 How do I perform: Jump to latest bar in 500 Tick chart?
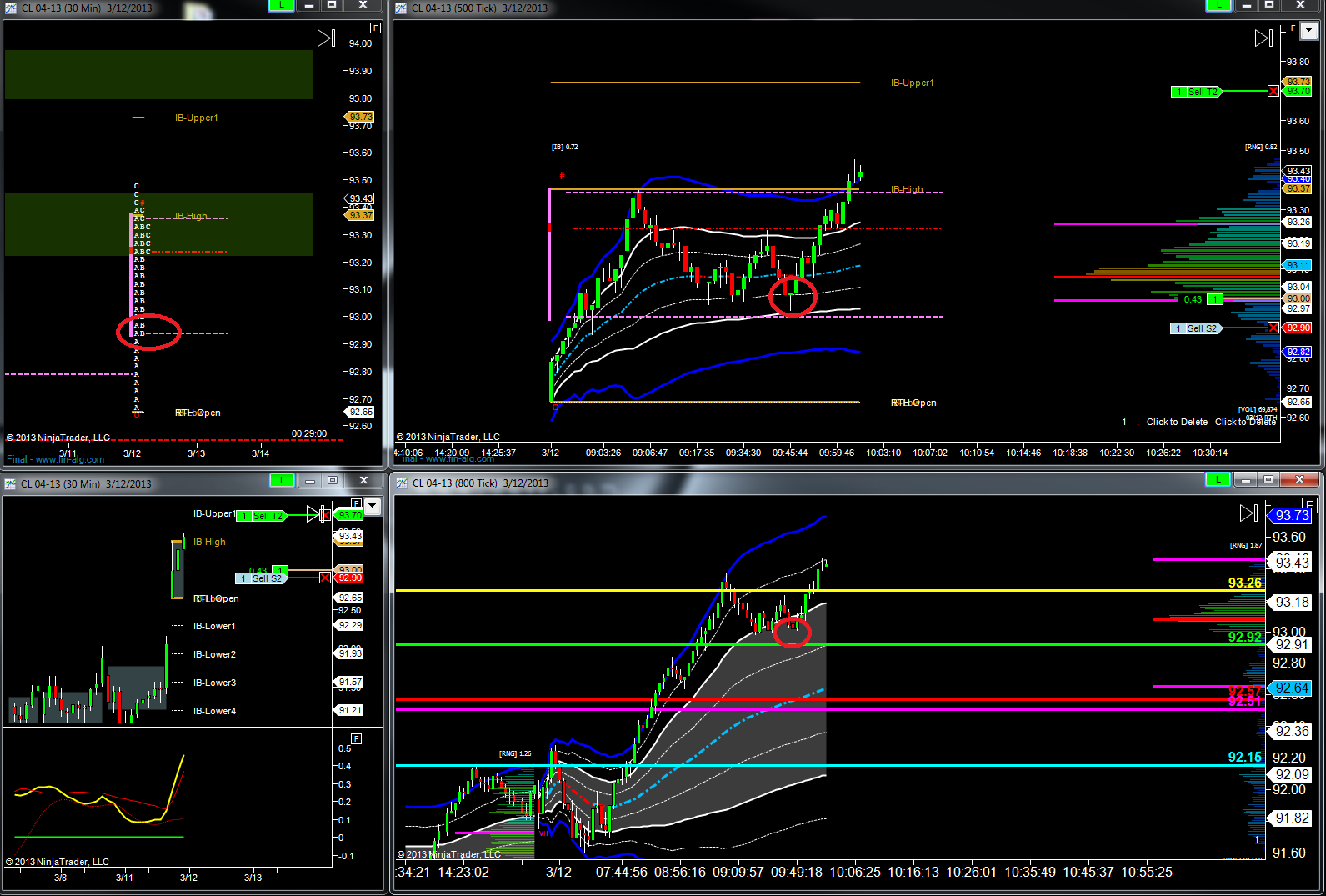tap(1263, 38)
